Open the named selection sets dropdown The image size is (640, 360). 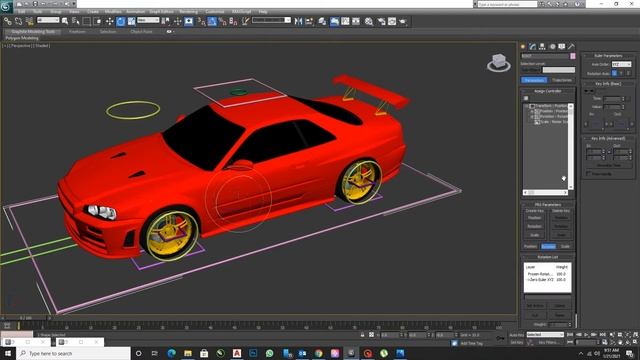point(271,20)
